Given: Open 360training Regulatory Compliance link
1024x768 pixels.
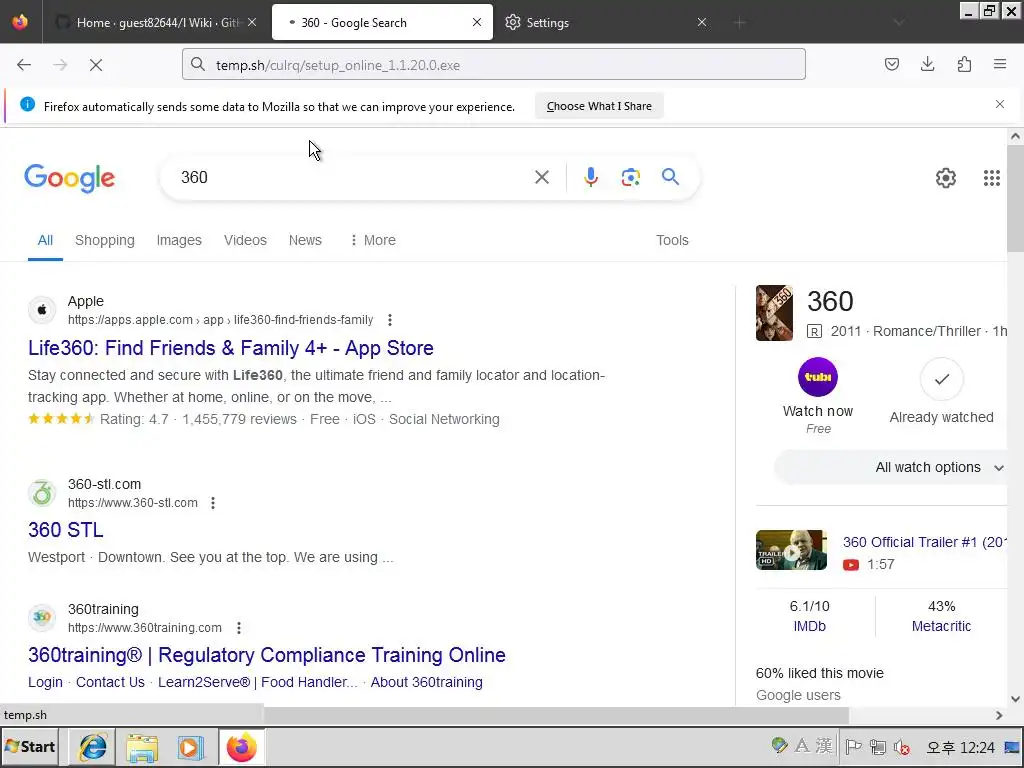Looking at the screenshot, I should tap(266, 655).
